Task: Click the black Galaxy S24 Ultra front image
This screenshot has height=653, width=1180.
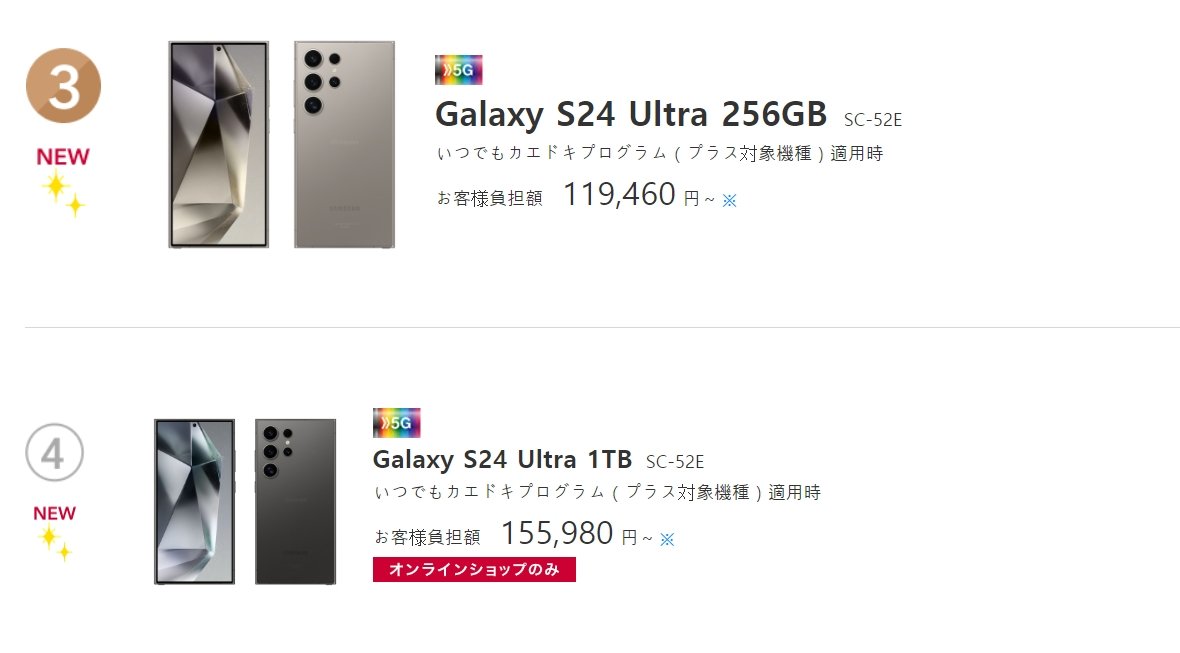Action: pos(194,501)
